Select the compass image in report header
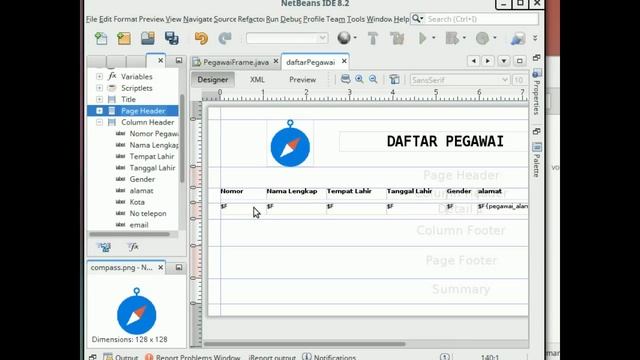The width and height of the screenshot is (640, 360). point(290,144)
